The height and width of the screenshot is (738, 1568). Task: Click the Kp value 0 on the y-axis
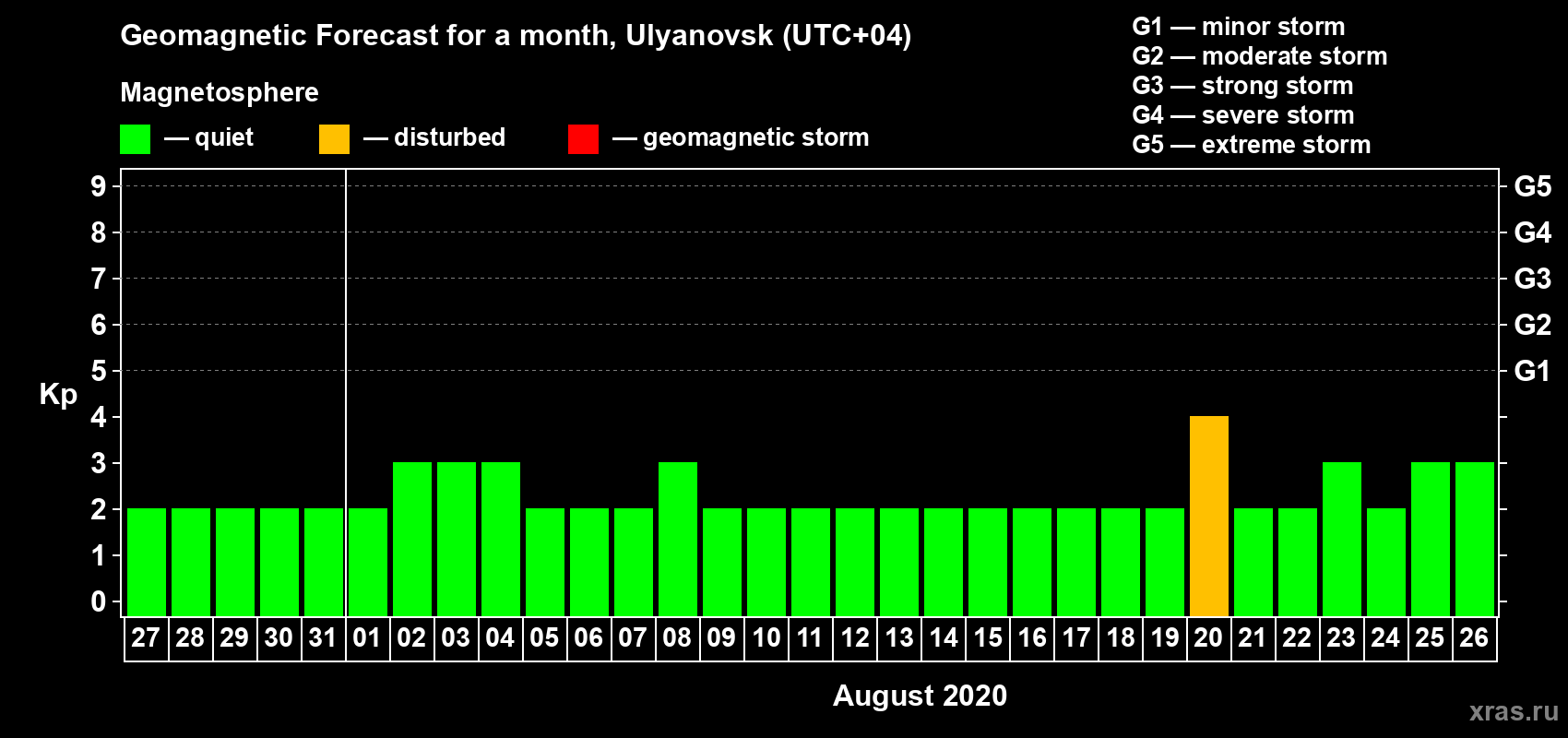tap(99, 601)
